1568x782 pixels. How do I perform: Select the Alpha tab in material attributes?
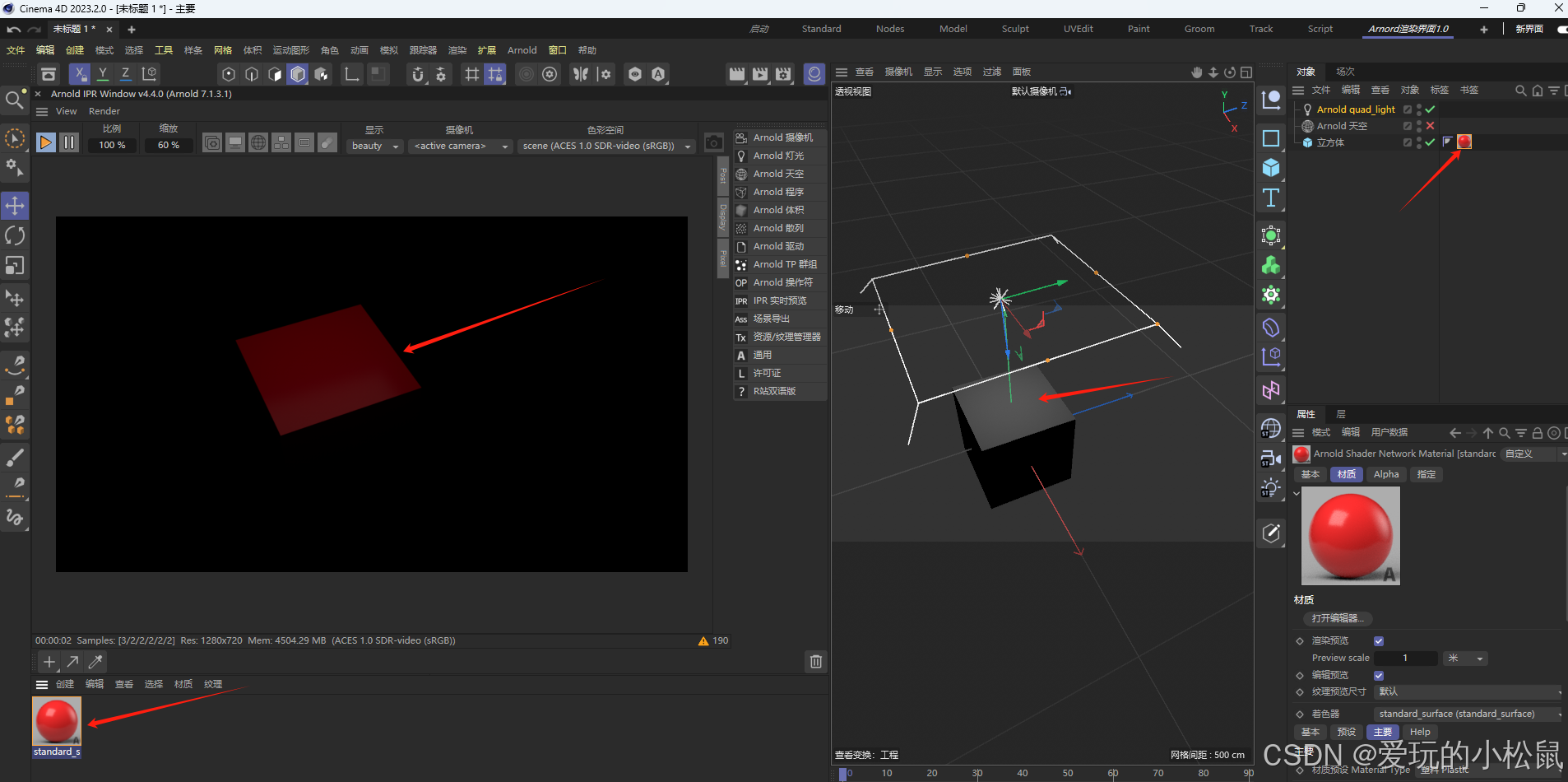[1386, 475]
